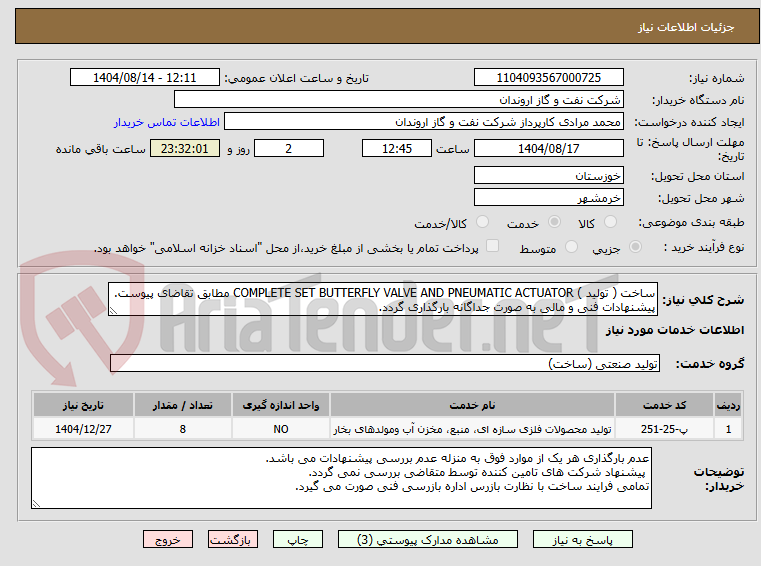Click the request creator name field

(x=424, y=121)
